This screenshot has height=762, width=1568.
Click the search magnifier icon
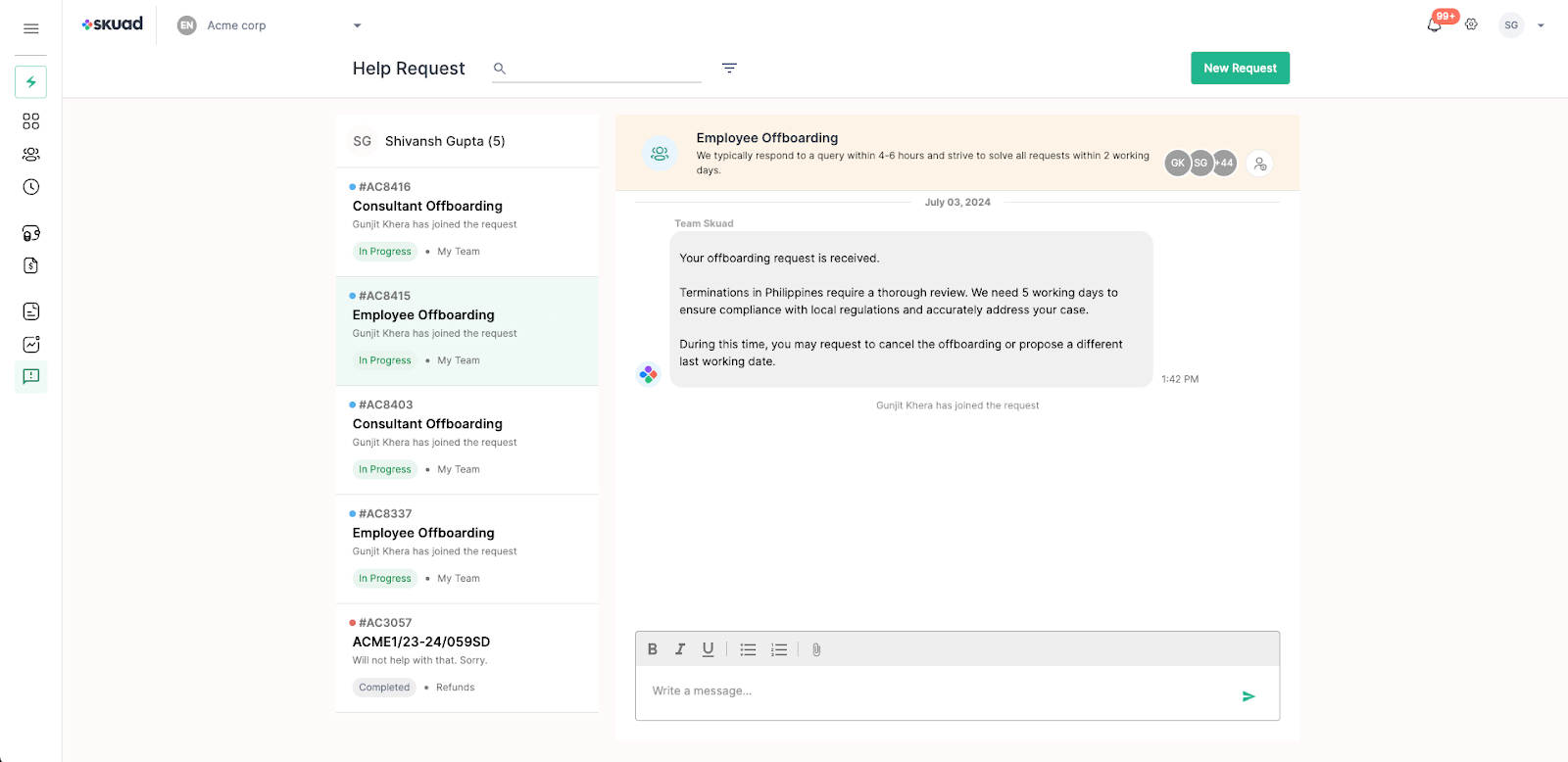click(x=500, y=69)
